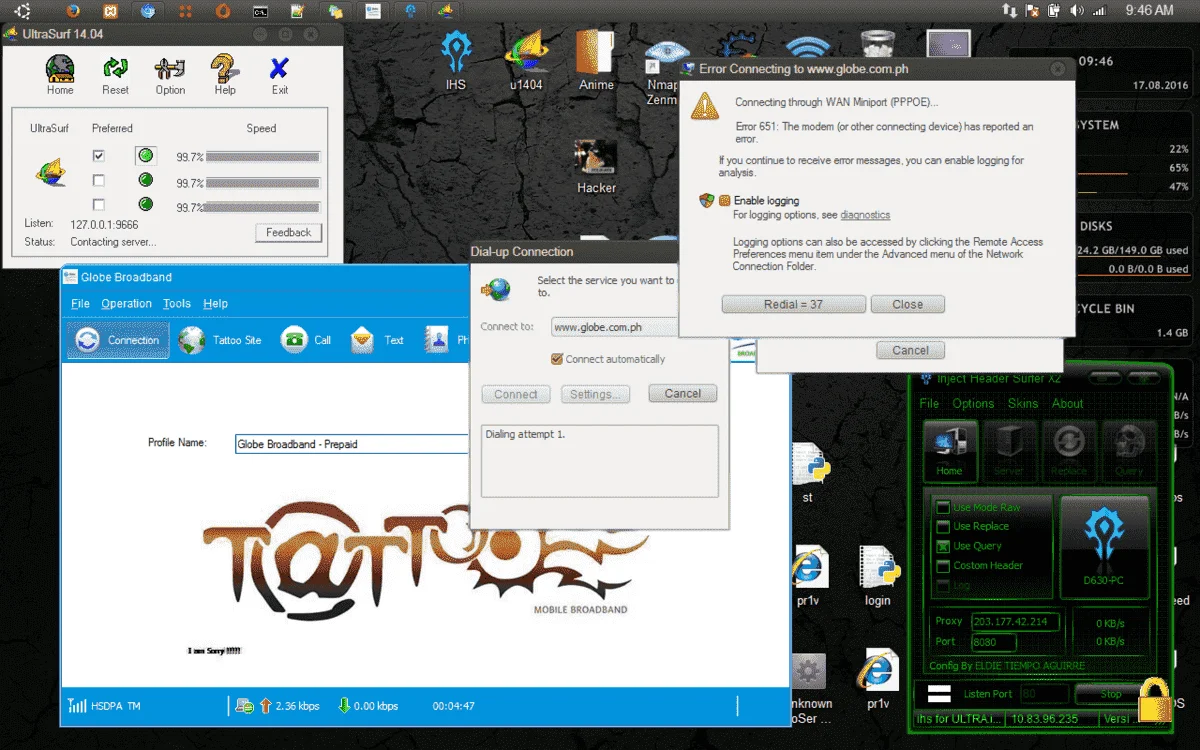Click the volume speaker icon in tray
Viewport: 1200px width, 750px height.
pyautogui.click(x=1076, y=11)
